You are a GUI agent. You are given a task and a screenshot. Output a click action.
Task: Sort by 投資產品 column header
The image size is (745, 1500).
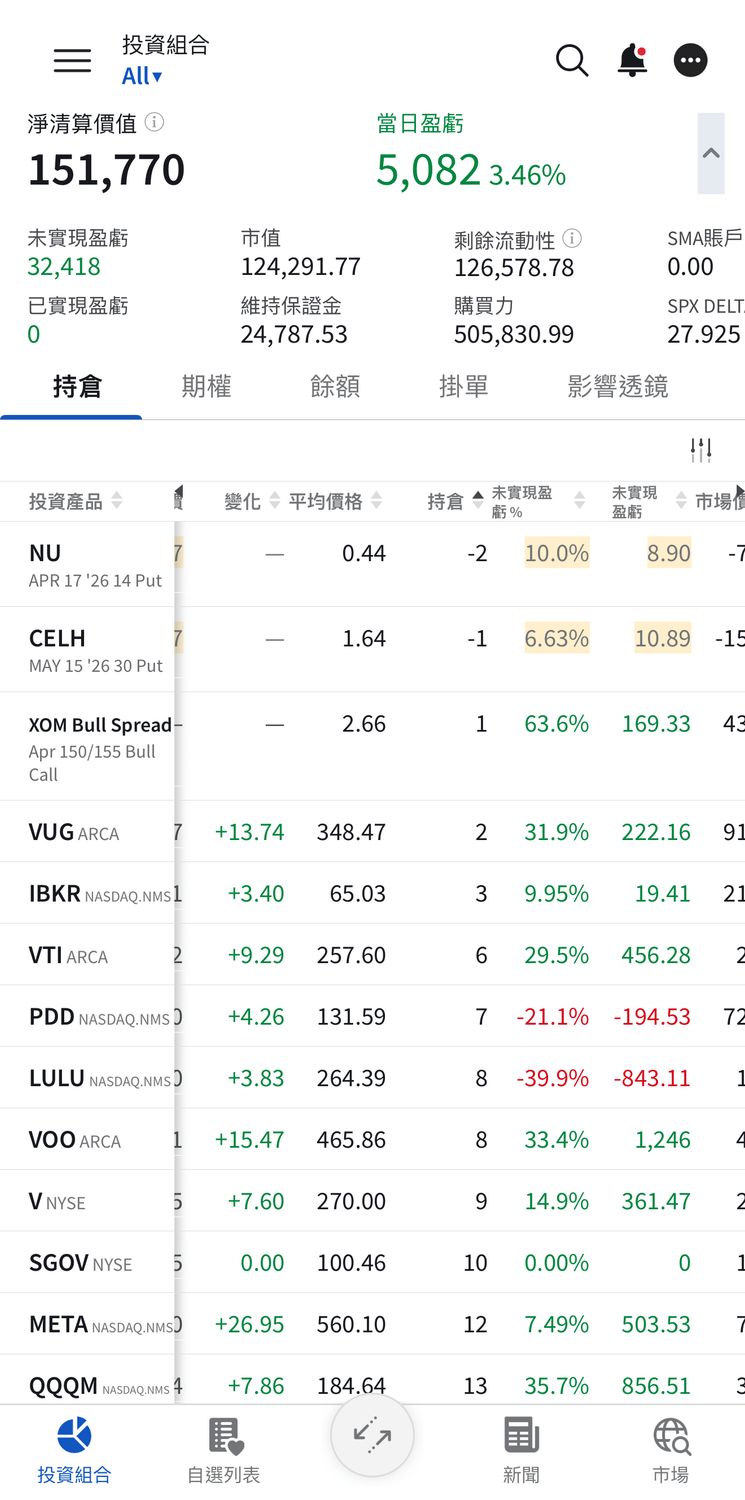pyautogui.click(x=75, y=501)
